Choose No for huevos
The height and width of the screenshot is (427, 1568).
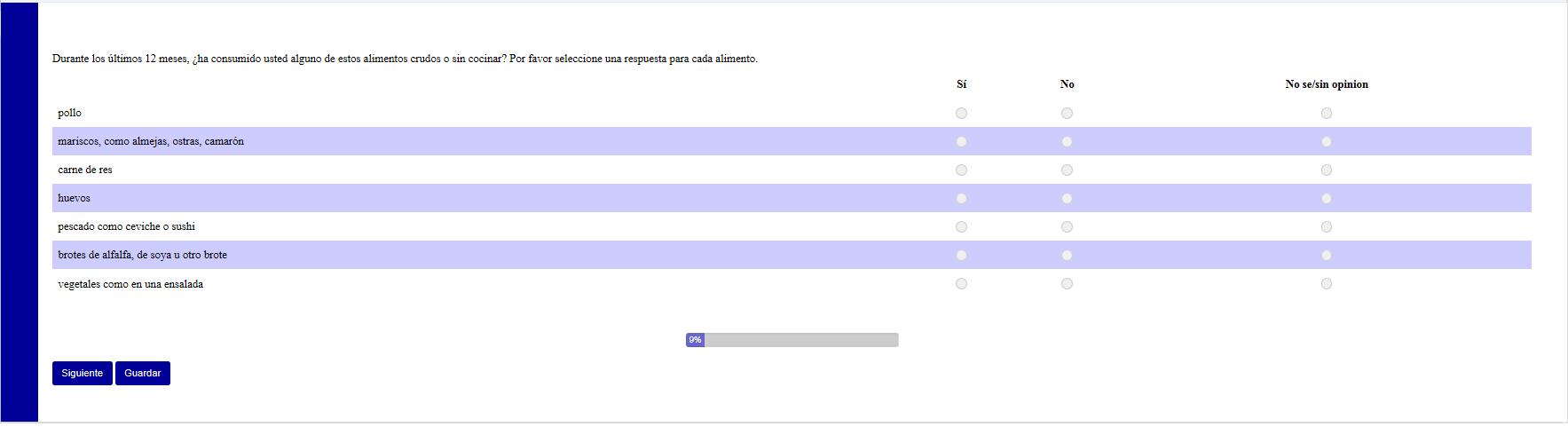1067,199
